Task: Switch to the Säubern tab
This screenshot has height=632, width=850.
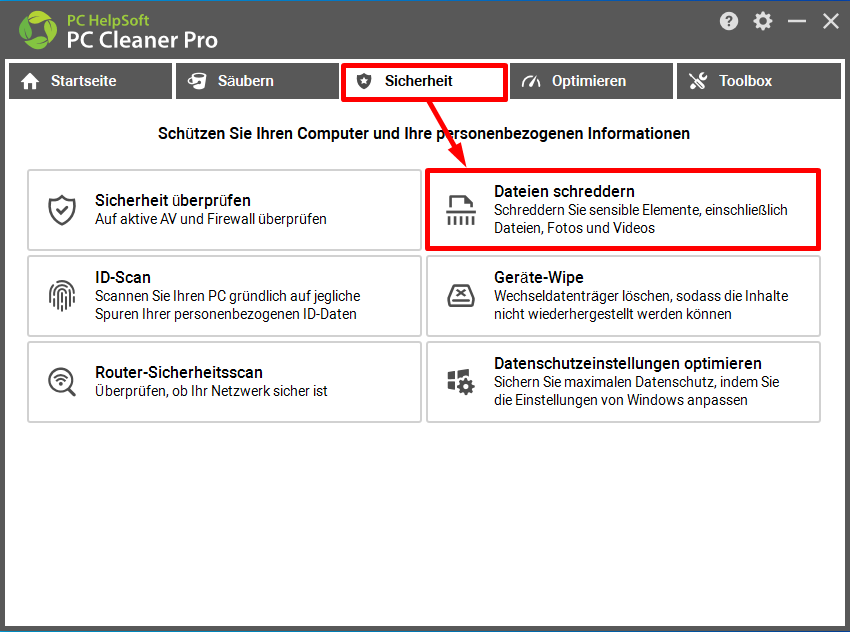Action: (257, 81)
